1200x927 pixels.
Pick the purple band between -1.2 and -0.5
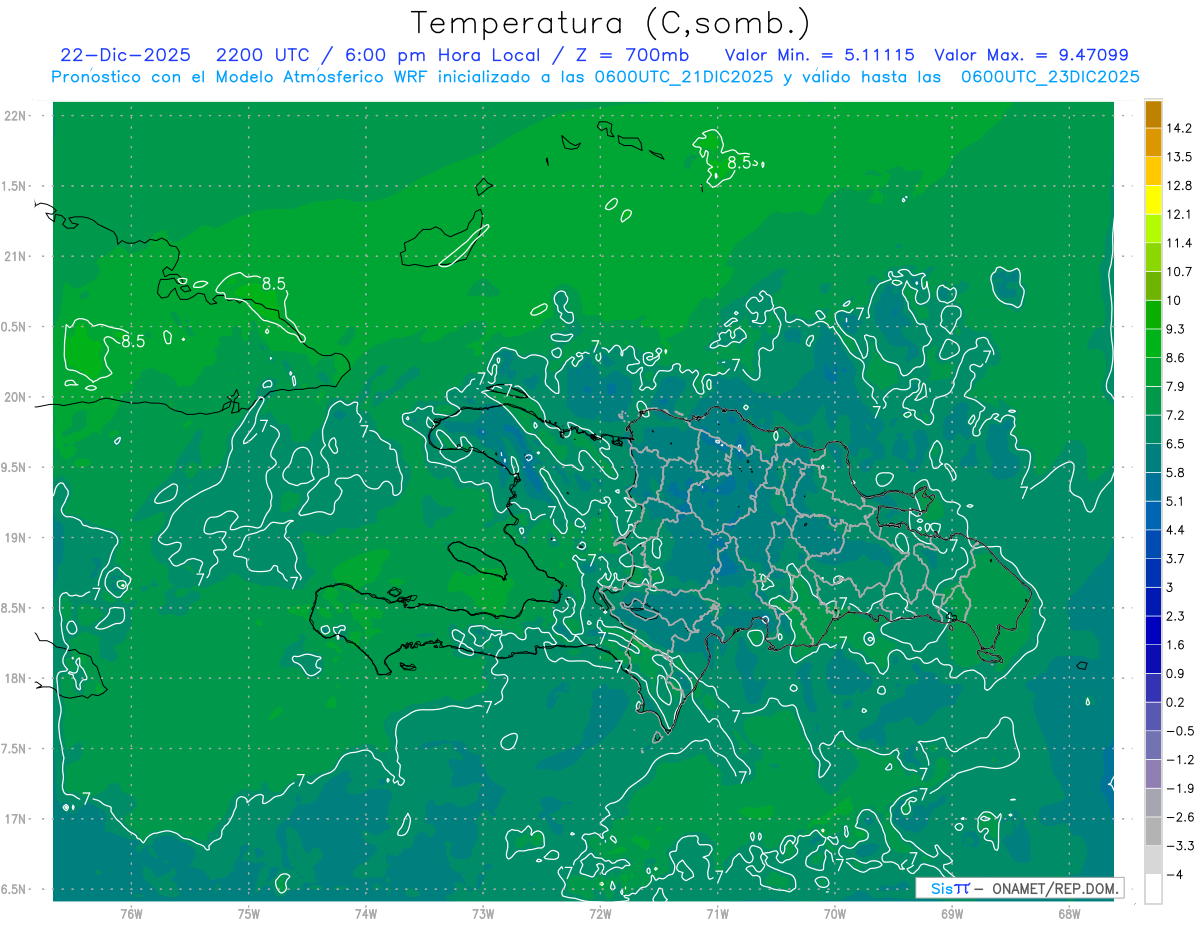pyautogui.click(x=1153, y=746)
